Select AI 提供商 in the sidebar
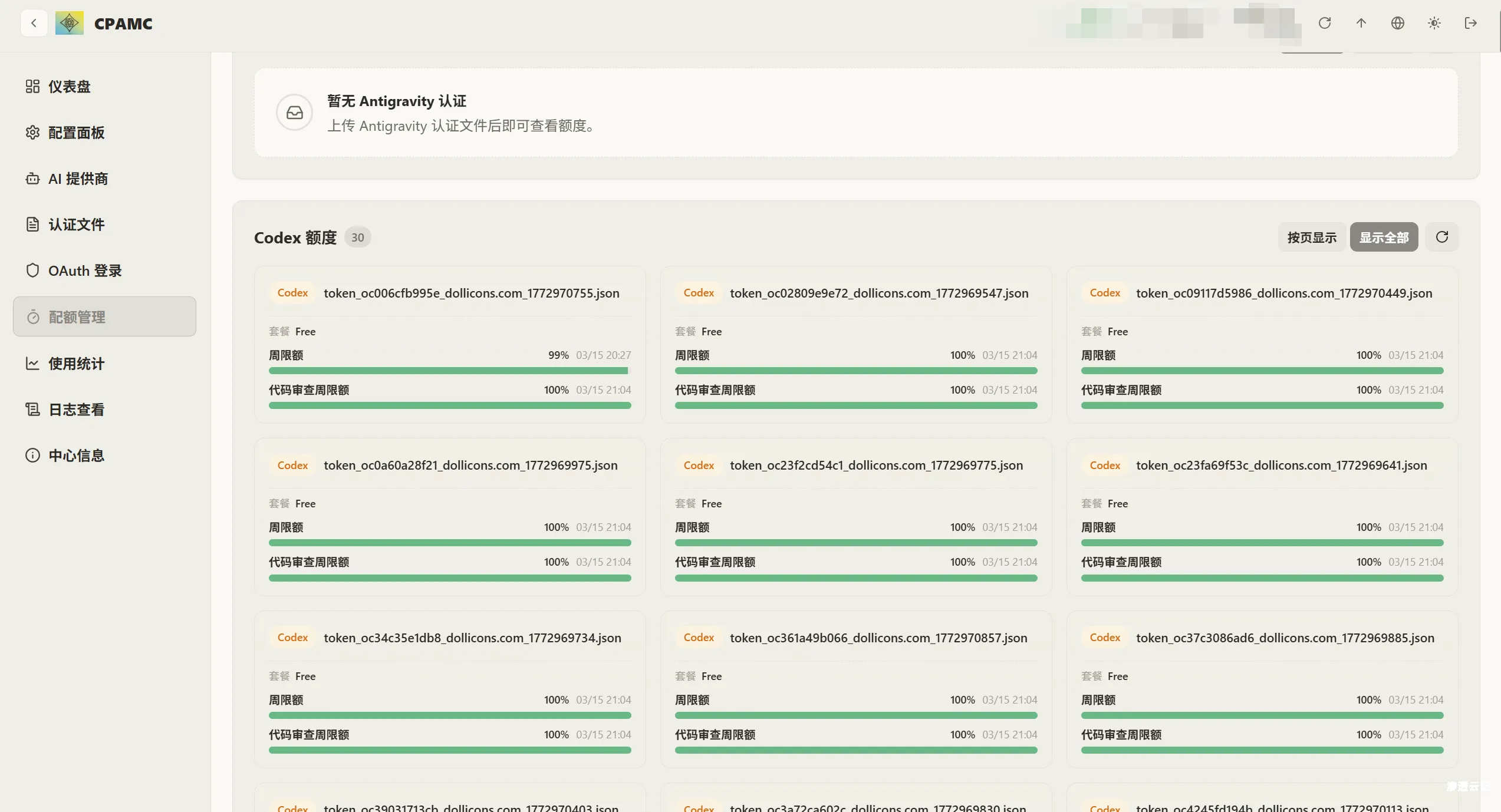This screenshot has height=812, width=1501. tap(78, 179)
